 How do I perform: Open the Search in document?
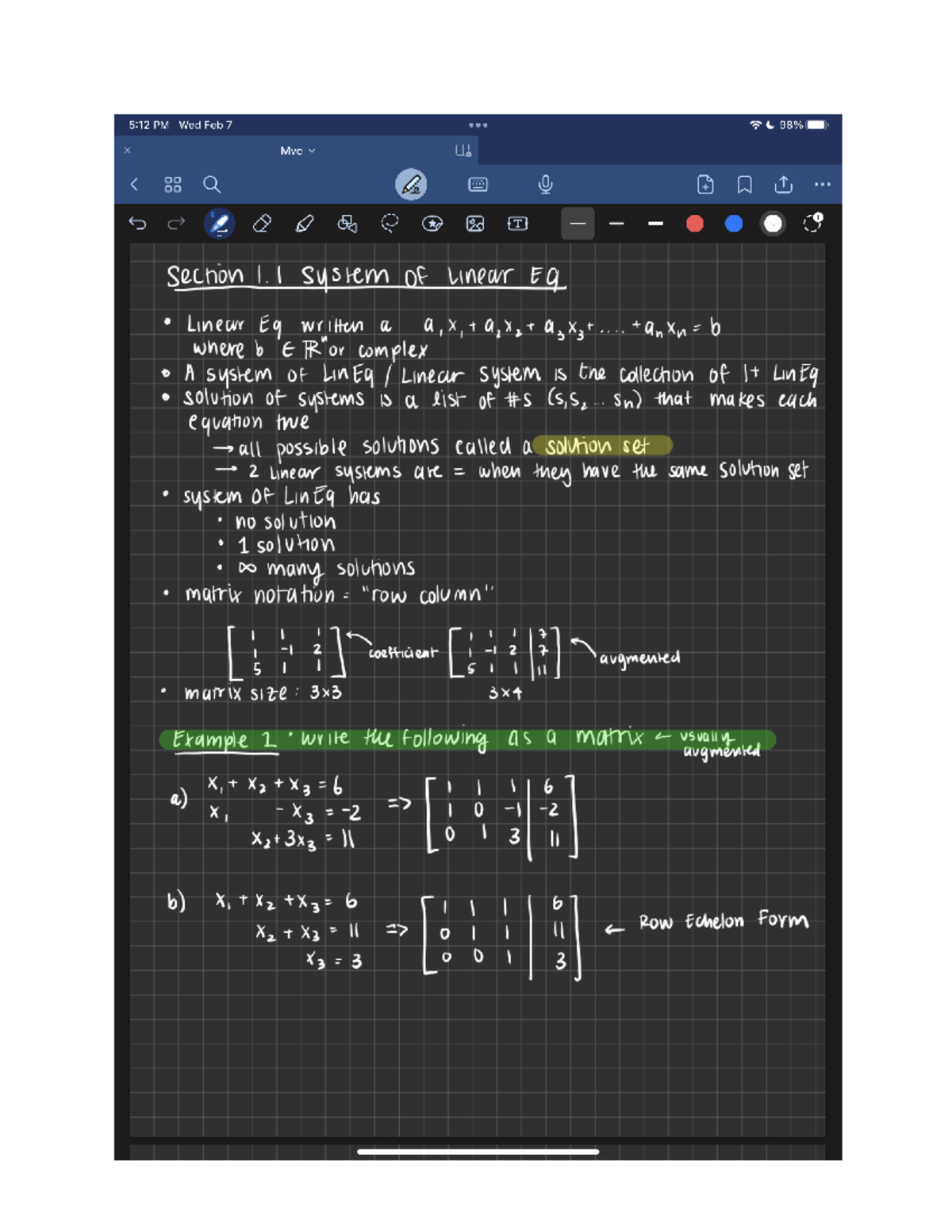coord(210,184)
